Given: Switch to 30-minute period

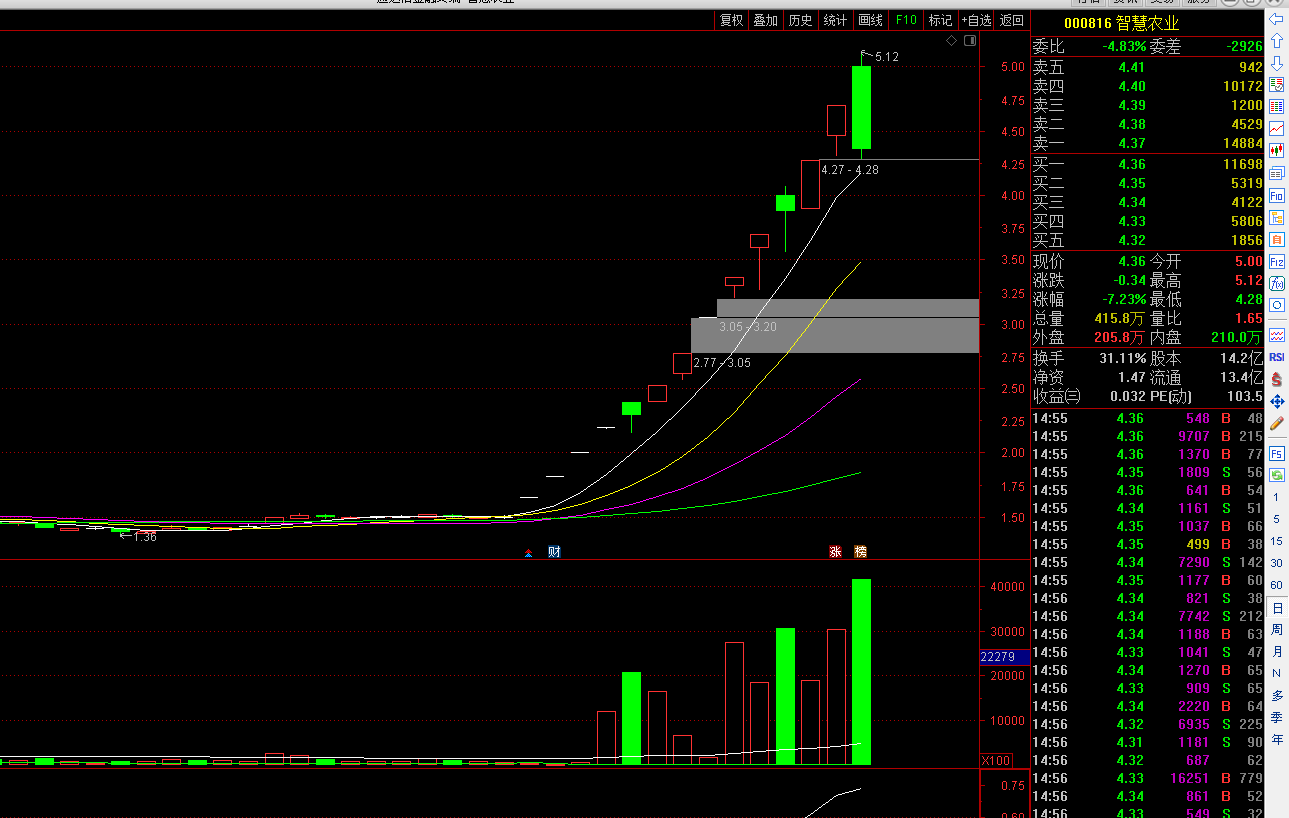Looking at the screenshot, I should 1276,563.
